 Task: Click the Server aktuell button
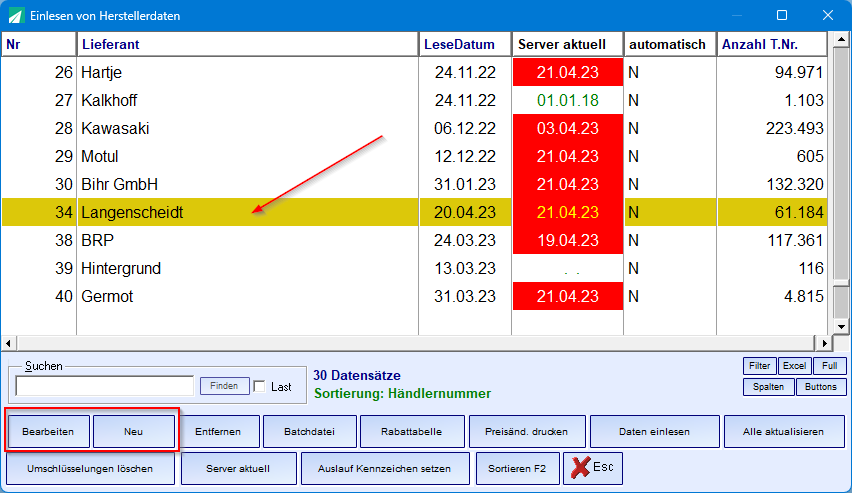(239, 469)
